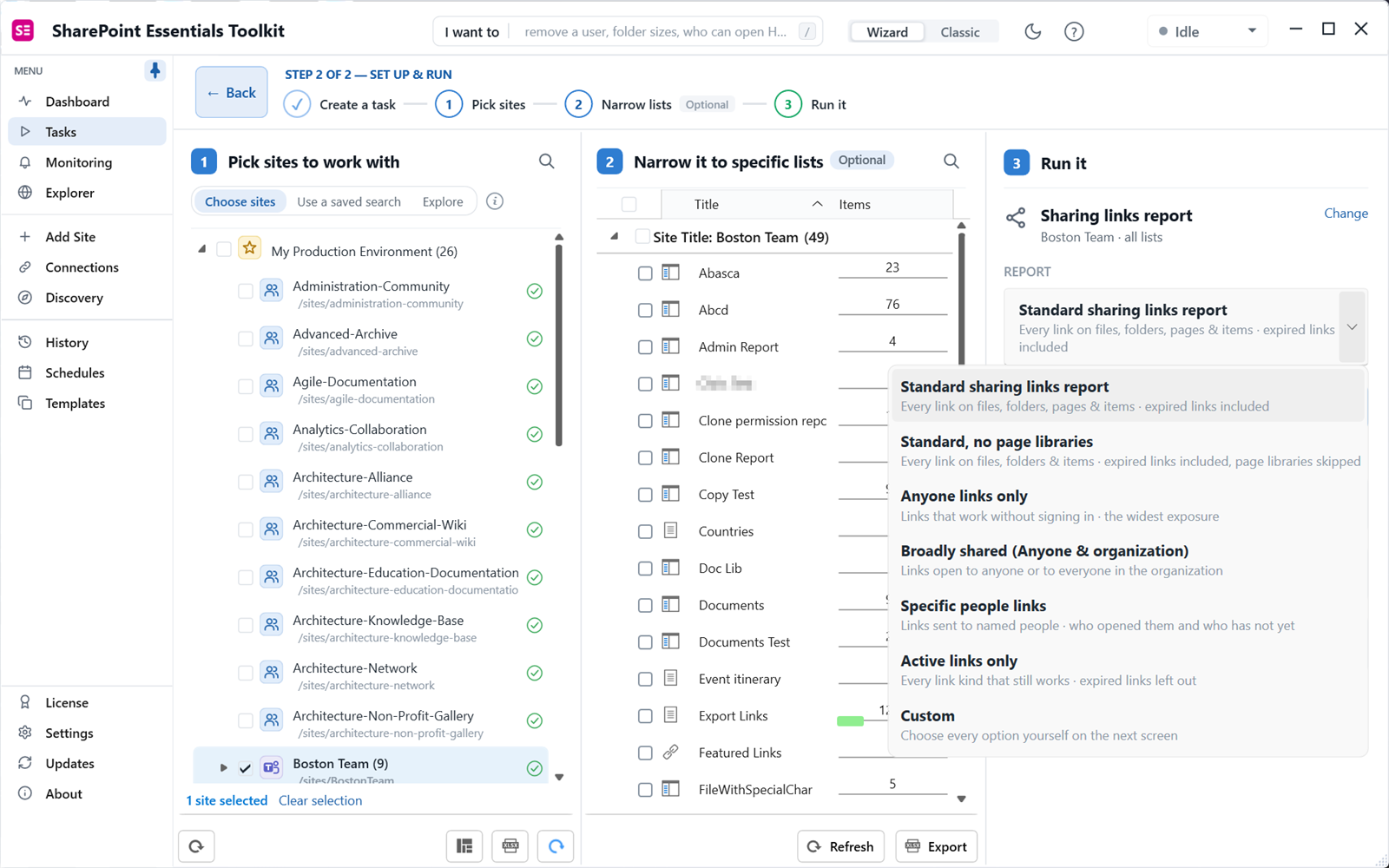Click favorite star on My Production Environment
The width and height of the screenshot is (1389, 868).
click(x=250, y=248)
